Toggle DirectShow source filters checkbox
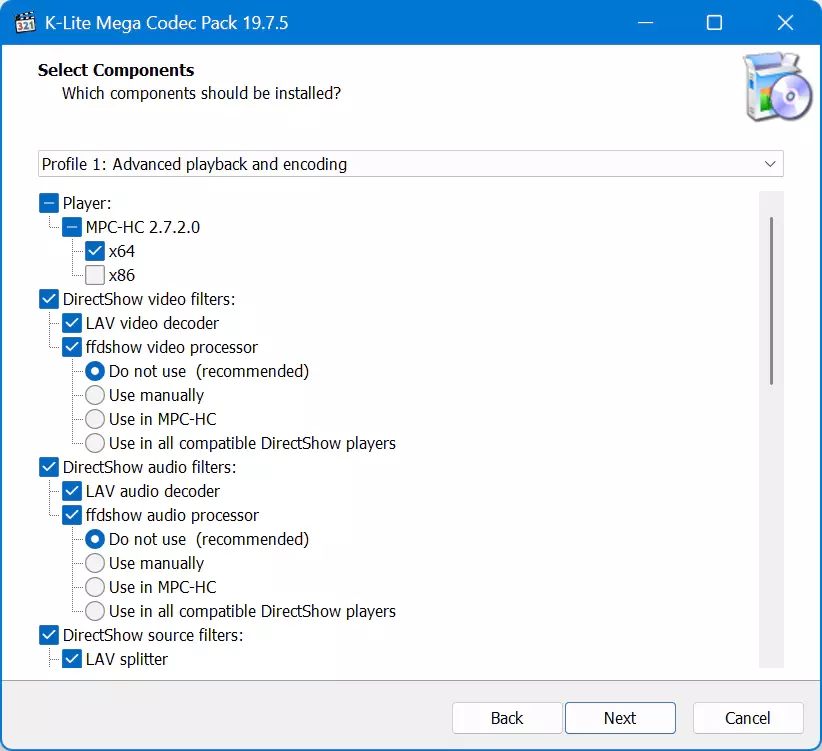The width and height of the screenshot is (822, 751). point(49,635)
